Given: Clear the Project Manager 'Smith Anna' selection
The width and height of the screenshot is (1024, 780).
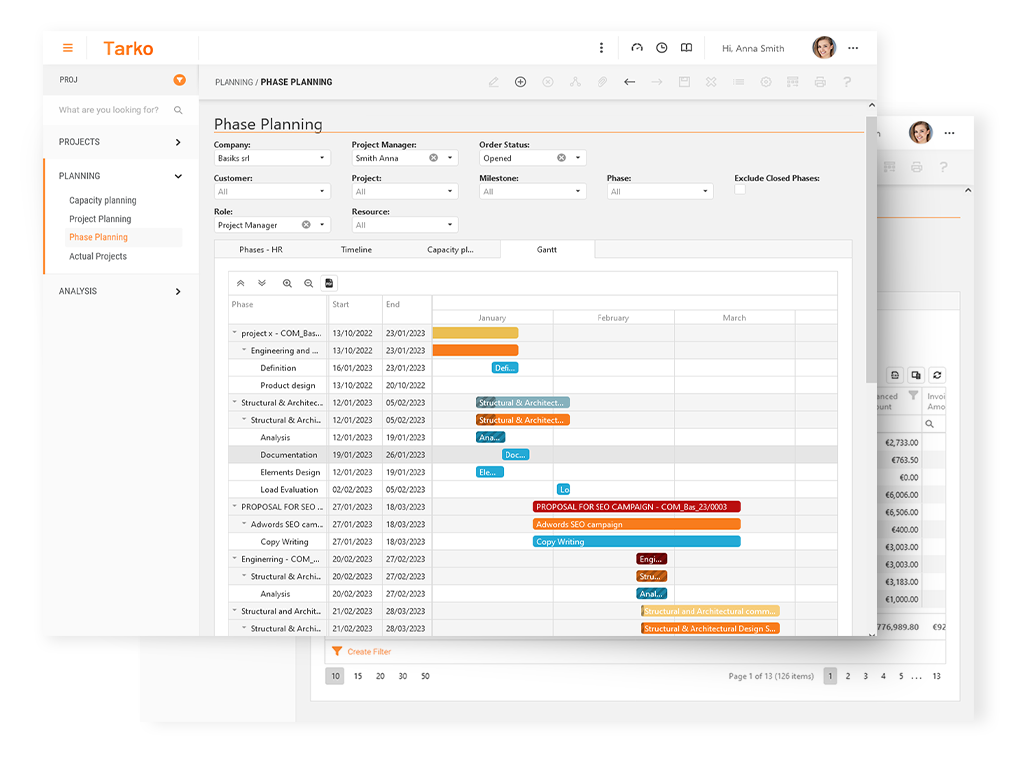Looking at the screenshot, I should click(434, 158).
